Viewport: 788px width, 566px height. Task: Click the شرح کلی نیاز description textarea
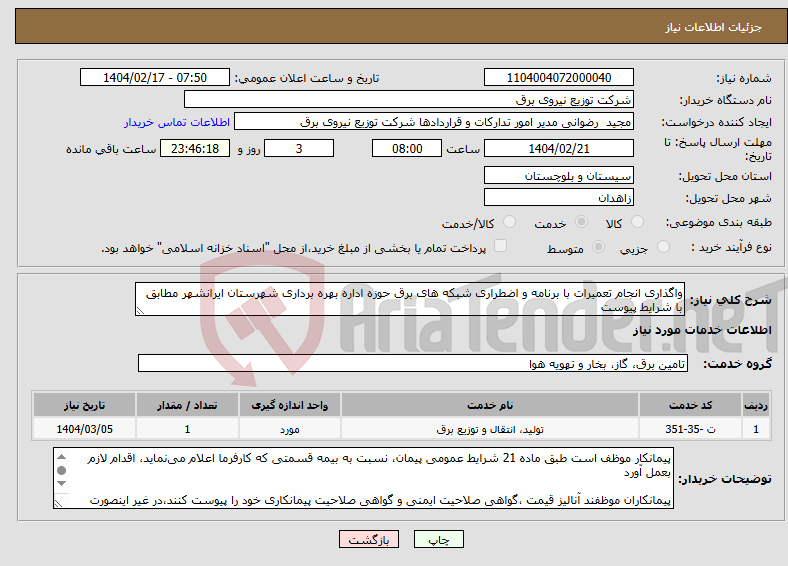point(410,299)
